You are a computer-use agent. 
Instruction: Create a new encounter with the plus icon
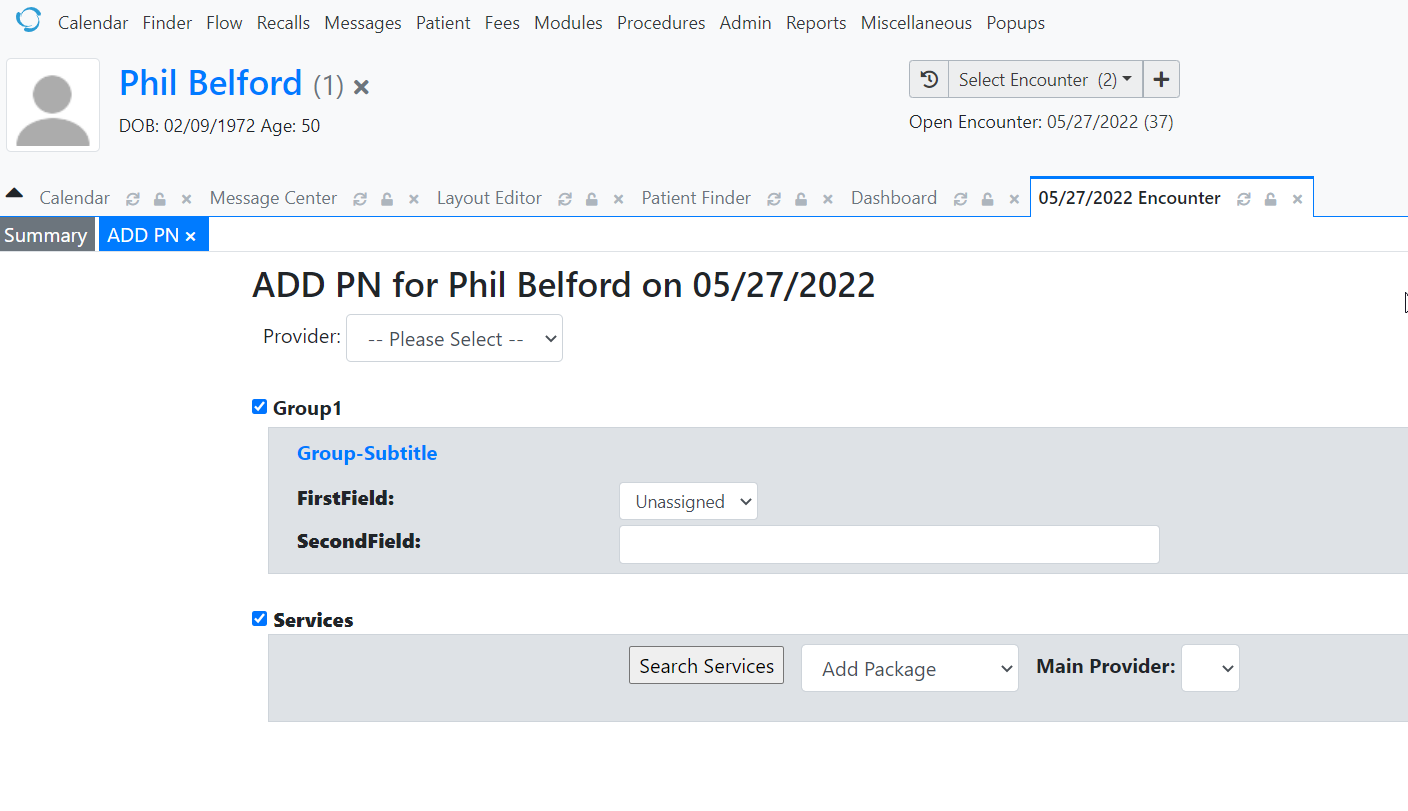pos(1160,78)
